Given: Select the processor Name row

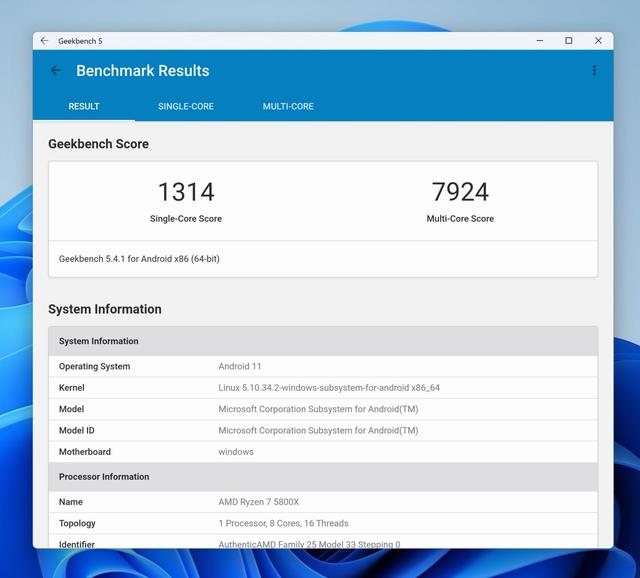Looking at the screenshot, I should coord(323,502).
